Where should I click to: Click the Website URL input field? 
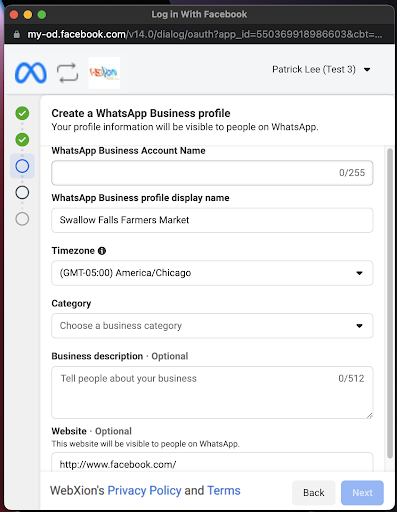click(x=212, y=462)
